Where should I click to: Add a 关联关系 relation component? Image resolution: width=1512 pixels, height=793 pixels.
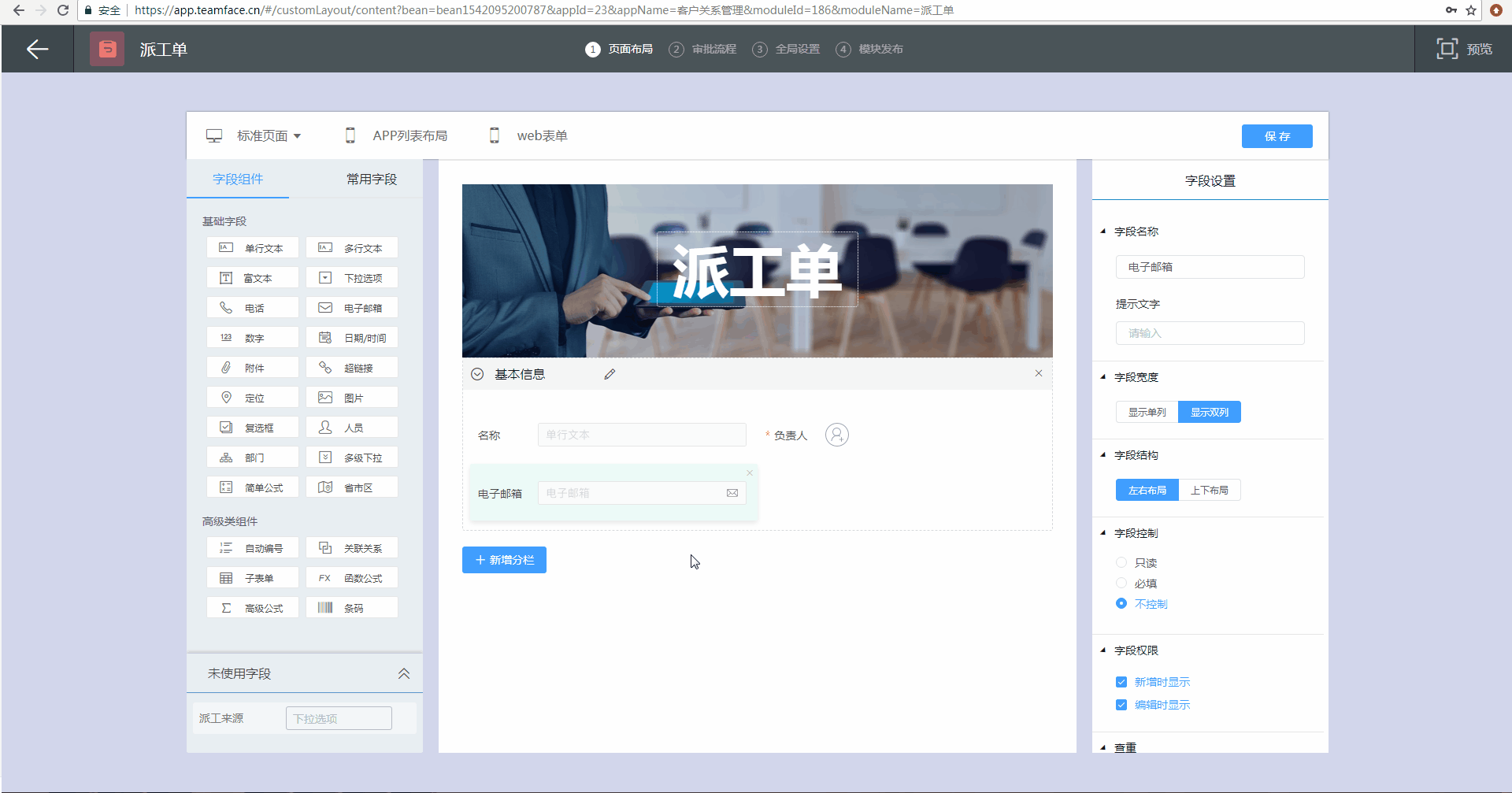pos(352,547)
